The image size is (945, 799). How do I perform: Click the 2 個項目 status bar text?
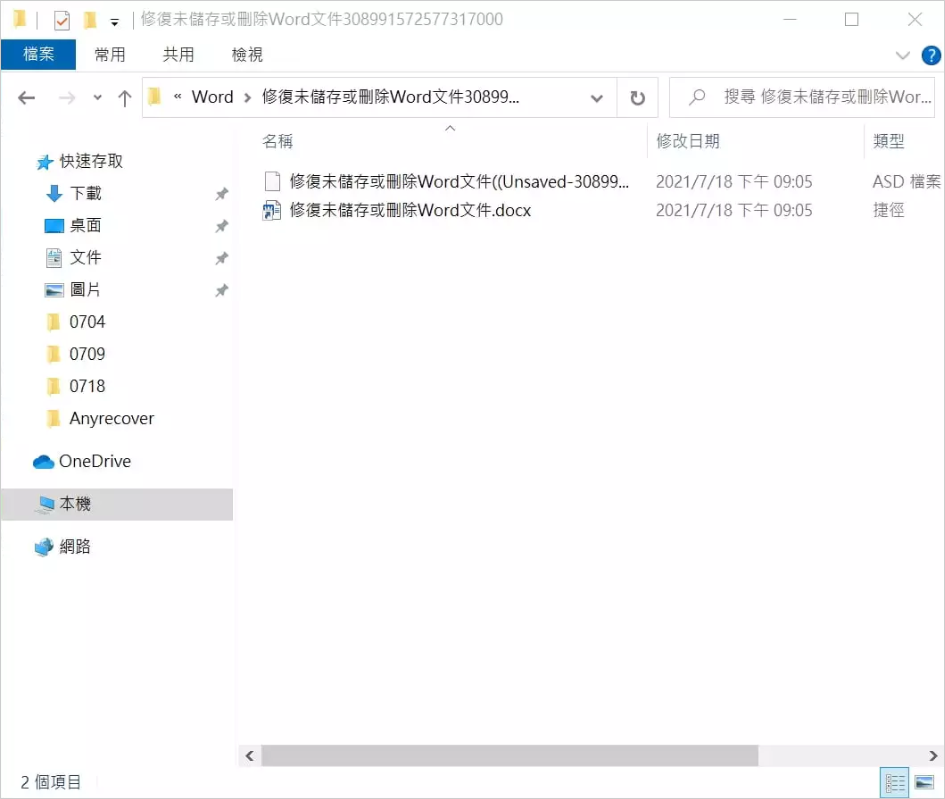(x=51, y=782)
